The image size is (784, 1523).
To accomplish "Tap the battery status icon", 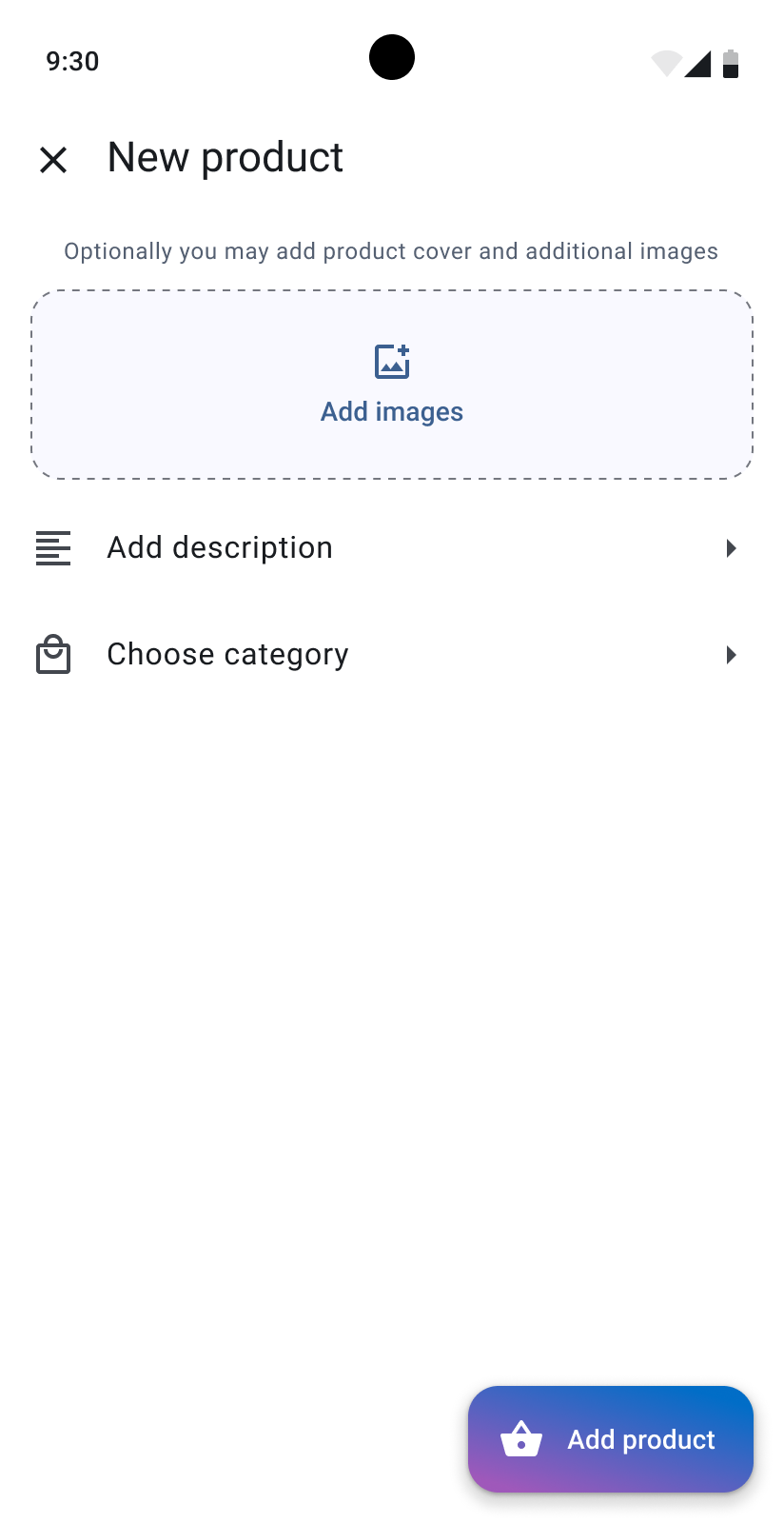I will pyautogui.click(x=731, y=63).
